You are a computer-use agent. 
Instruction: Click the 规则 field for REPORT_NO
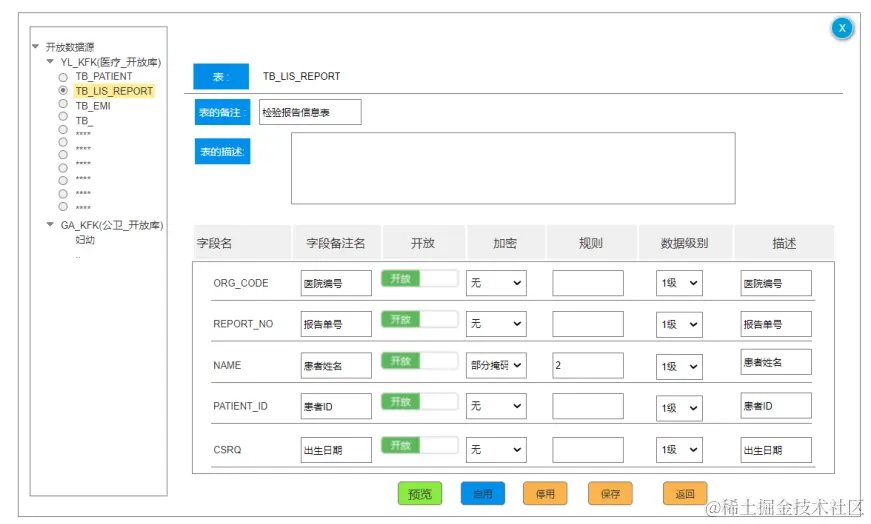588,324
